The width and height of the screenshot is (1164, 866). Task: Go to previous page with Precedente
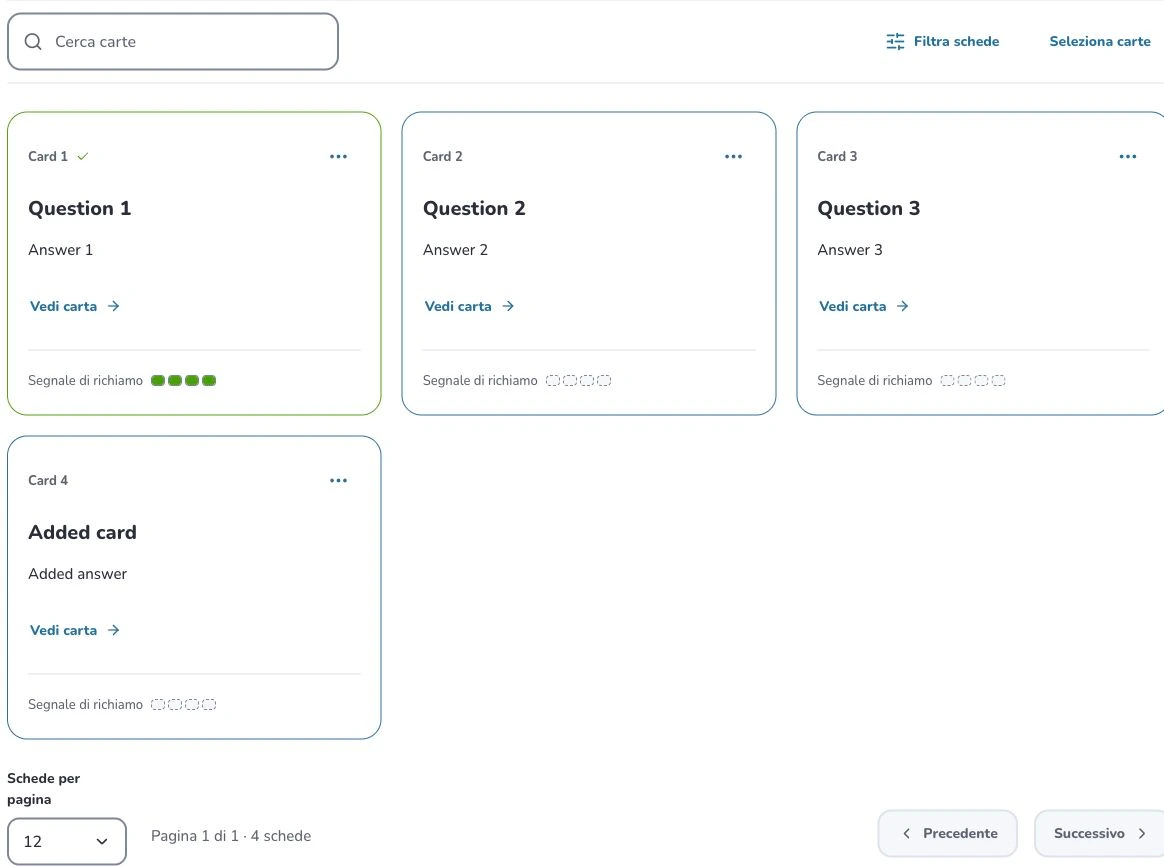tap(947, 833)
